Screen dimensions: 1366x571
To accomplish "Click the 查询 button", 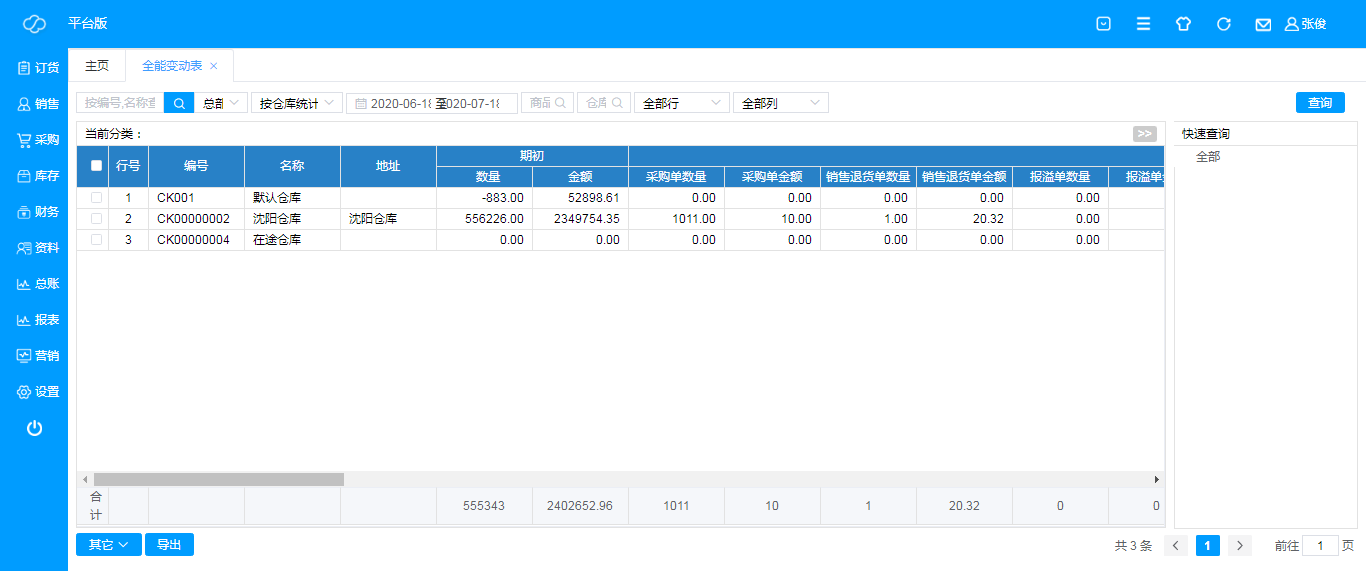I will [1320, 103].
